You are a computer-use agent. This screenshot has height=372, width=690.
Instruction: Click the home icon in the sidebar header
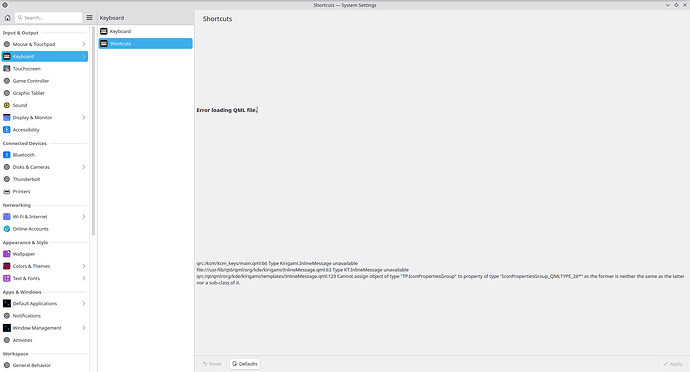(7, 18)
